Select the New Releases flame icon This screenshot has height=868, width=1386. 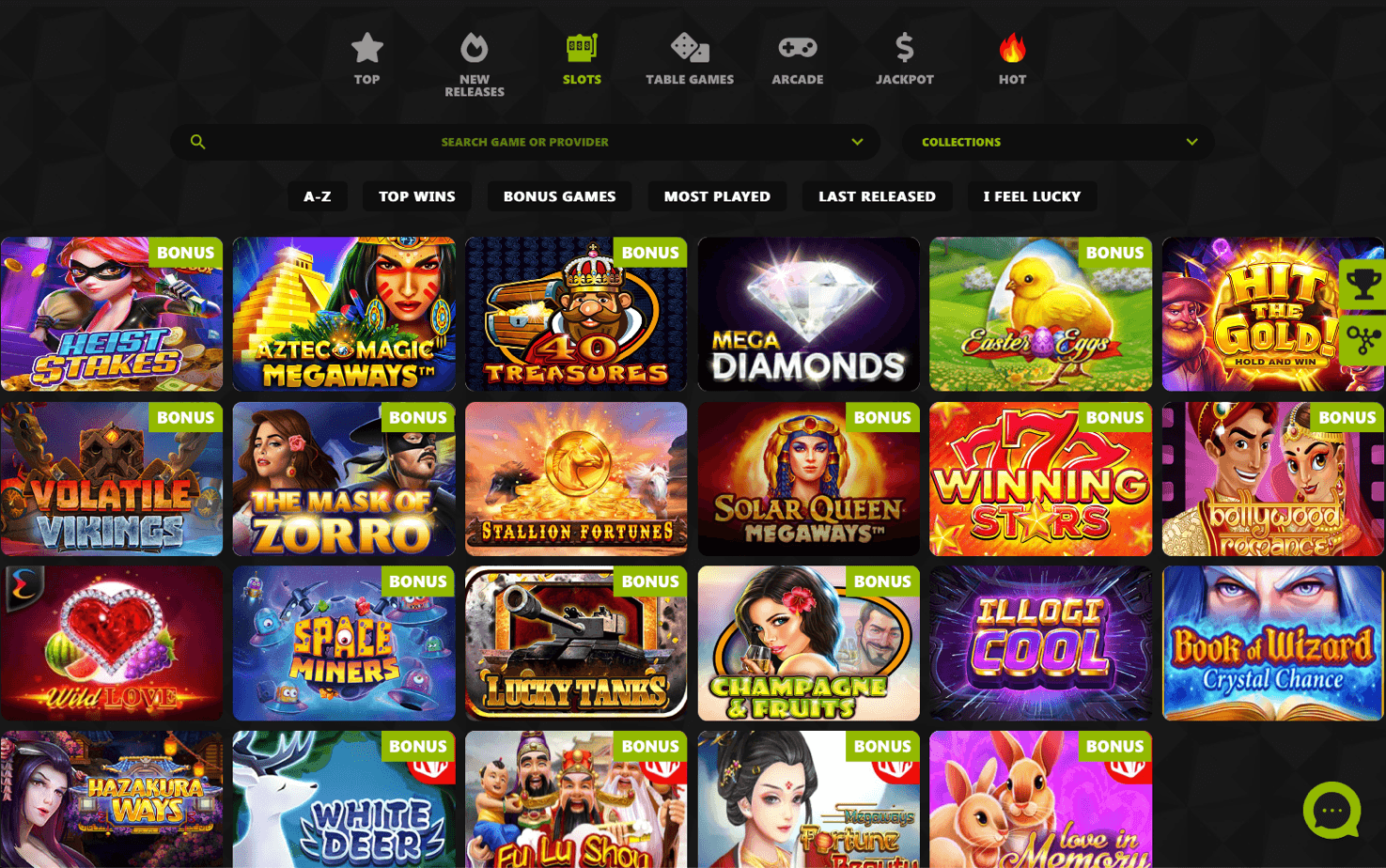coord(475,47)
